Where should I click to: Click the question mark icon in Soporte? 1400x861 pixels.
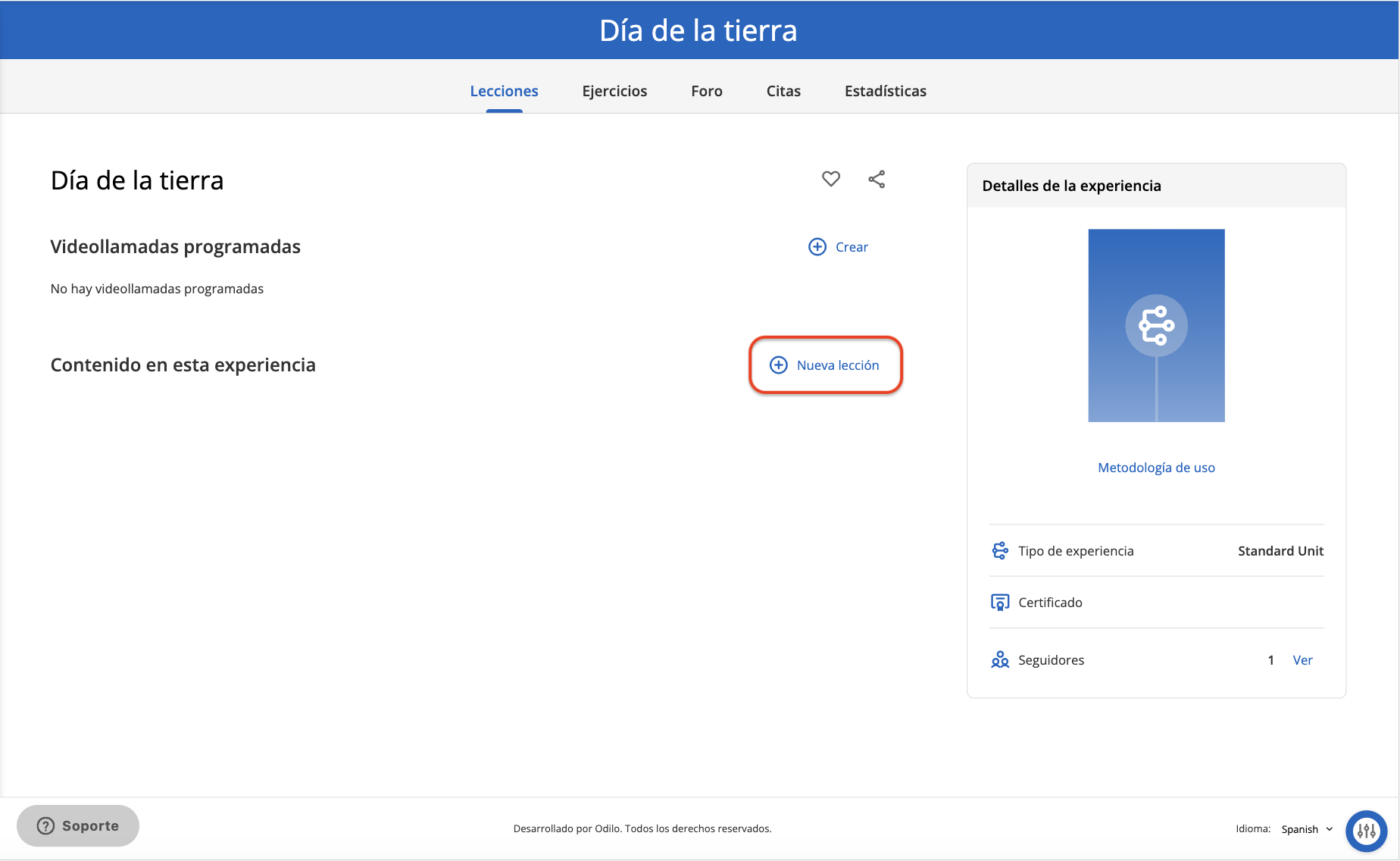pyautogui.click(x=46, y=826)
